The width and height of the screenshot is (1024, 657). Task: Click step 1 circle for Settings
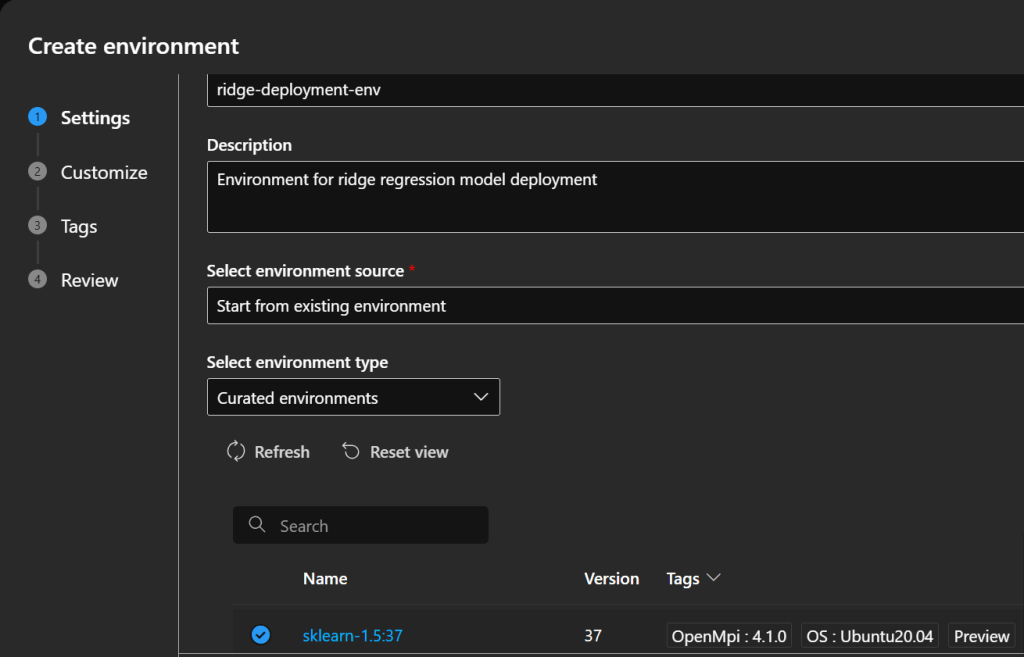38,117
